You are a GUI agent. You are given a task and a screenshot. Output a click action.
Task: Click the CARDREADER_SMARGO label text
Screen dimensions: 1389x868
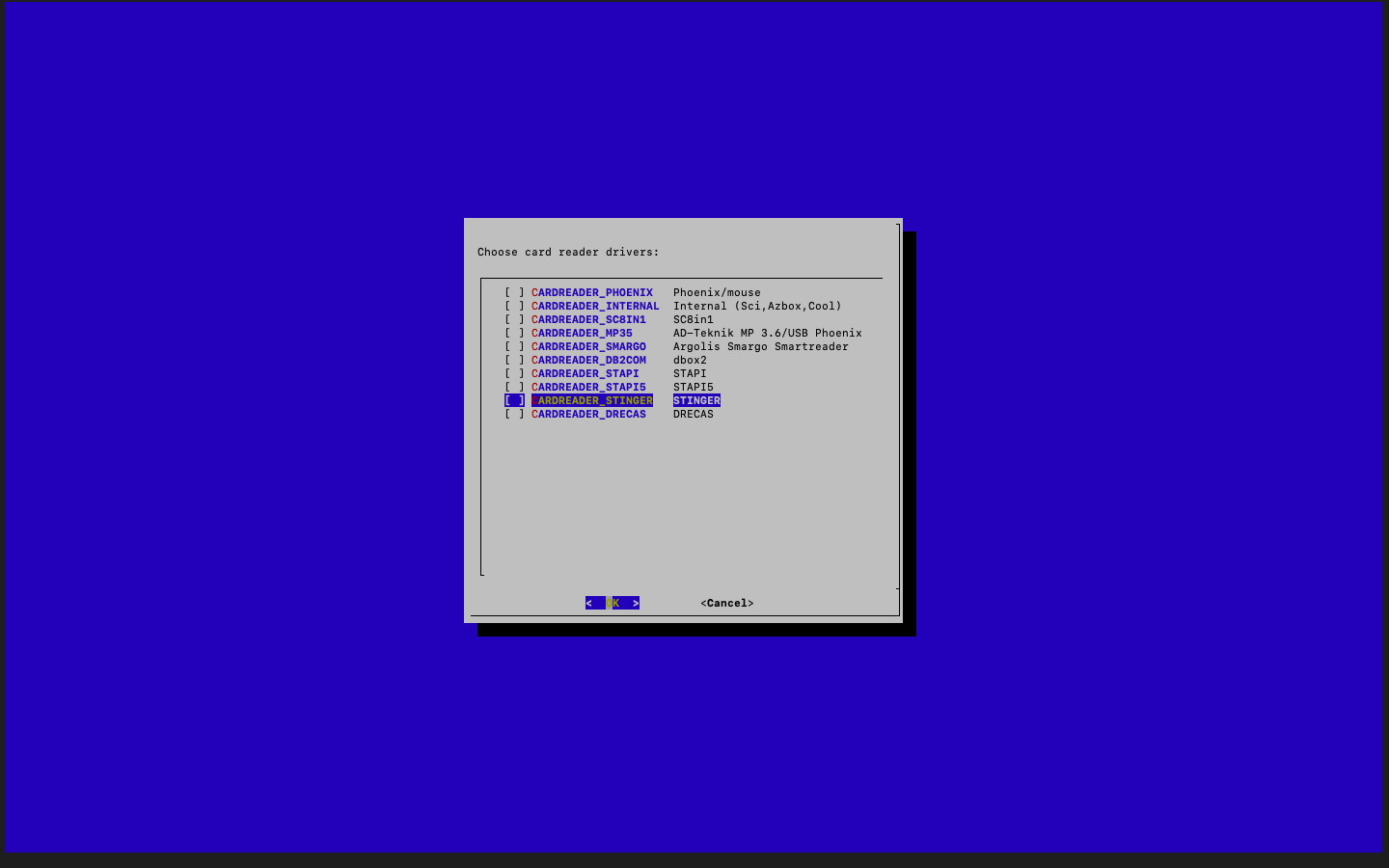[x=588, y=346]
